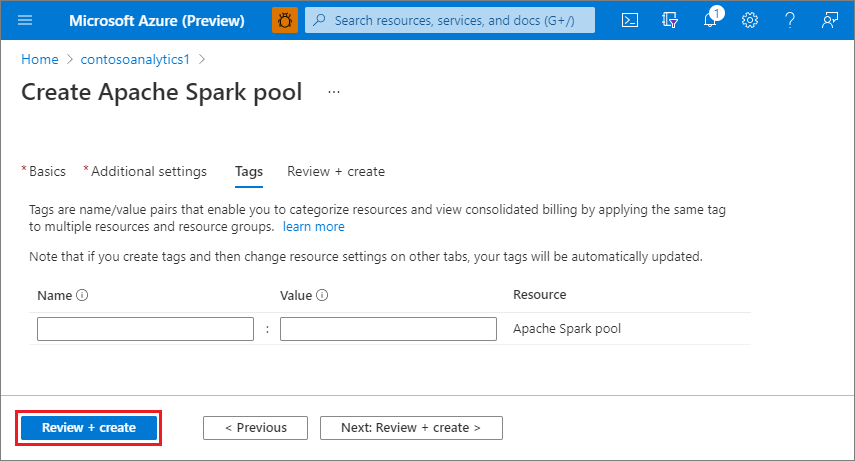Image resolution: width=855 pixels, height=461 pixels.
Task: Focus the tag Name input field
Action: [145, 329]
